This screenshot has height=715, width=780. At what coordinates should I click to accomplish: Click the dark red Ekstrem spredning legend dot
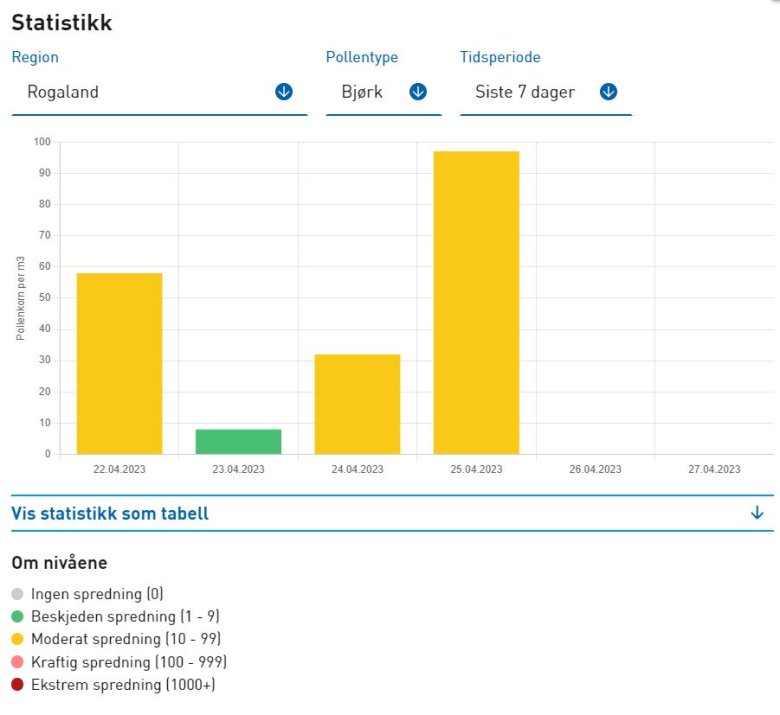[x=18, y=685]
